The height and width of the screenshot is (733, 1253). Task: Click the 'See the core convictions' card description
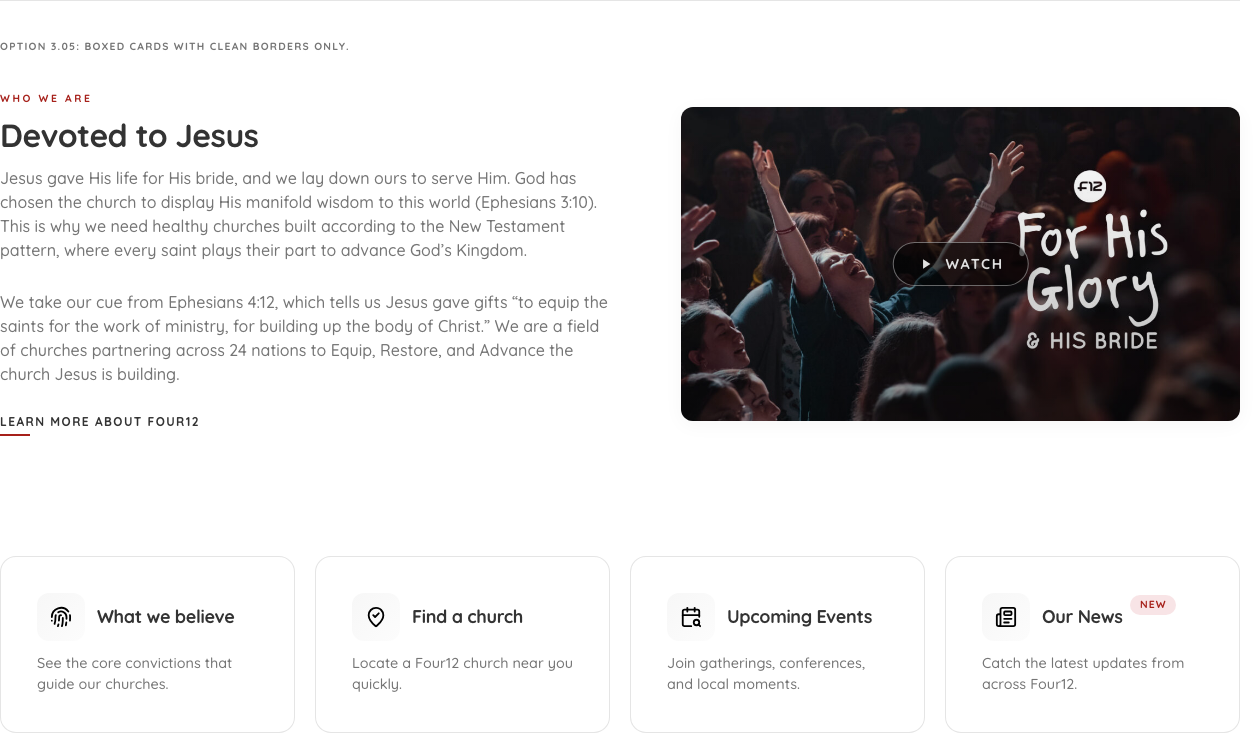point(134,674)
